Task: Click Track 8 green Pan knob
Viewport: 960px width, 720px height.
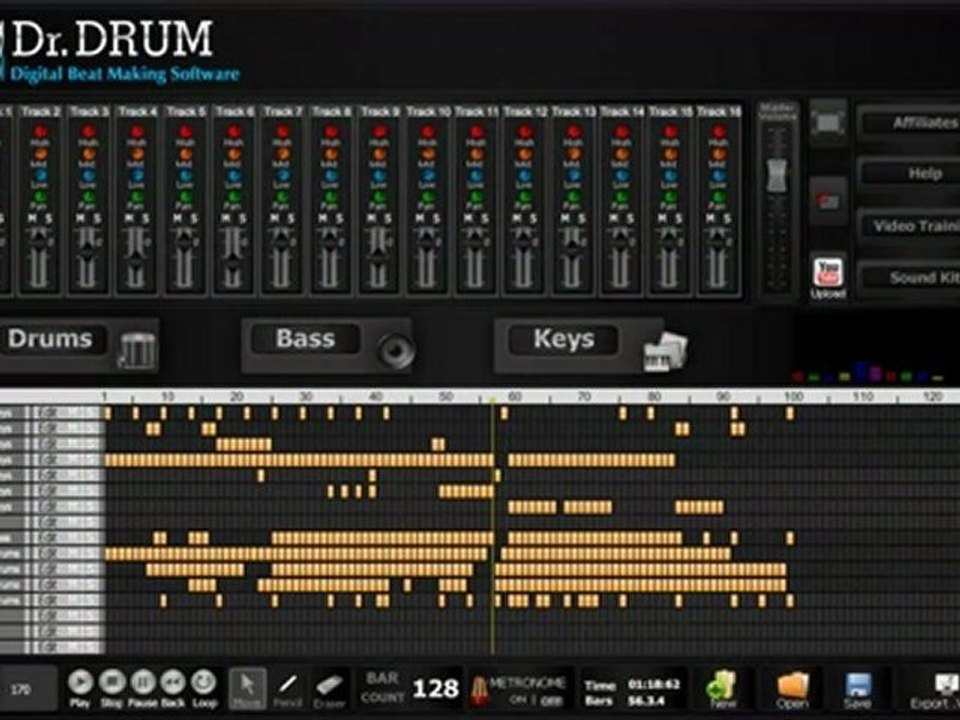Action: 331,197
